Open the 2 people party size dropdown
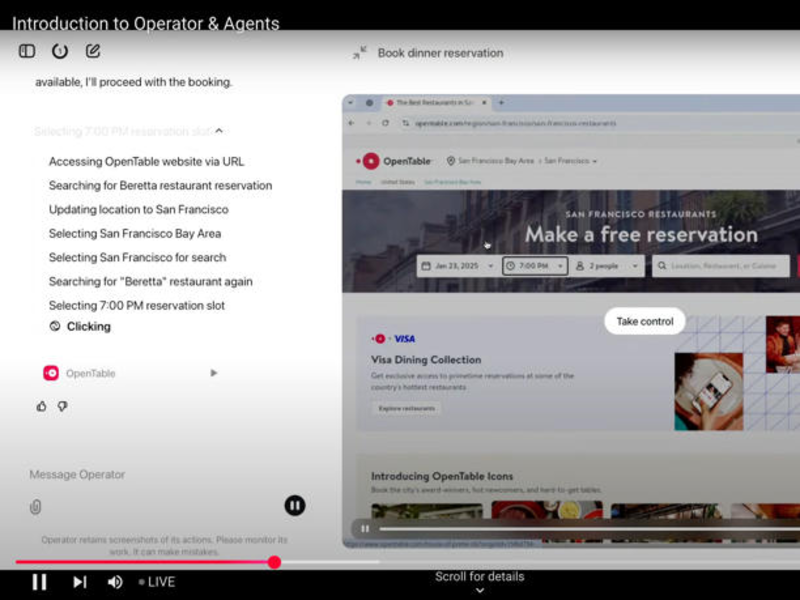800x600 pixels. [x=608, y=266]
